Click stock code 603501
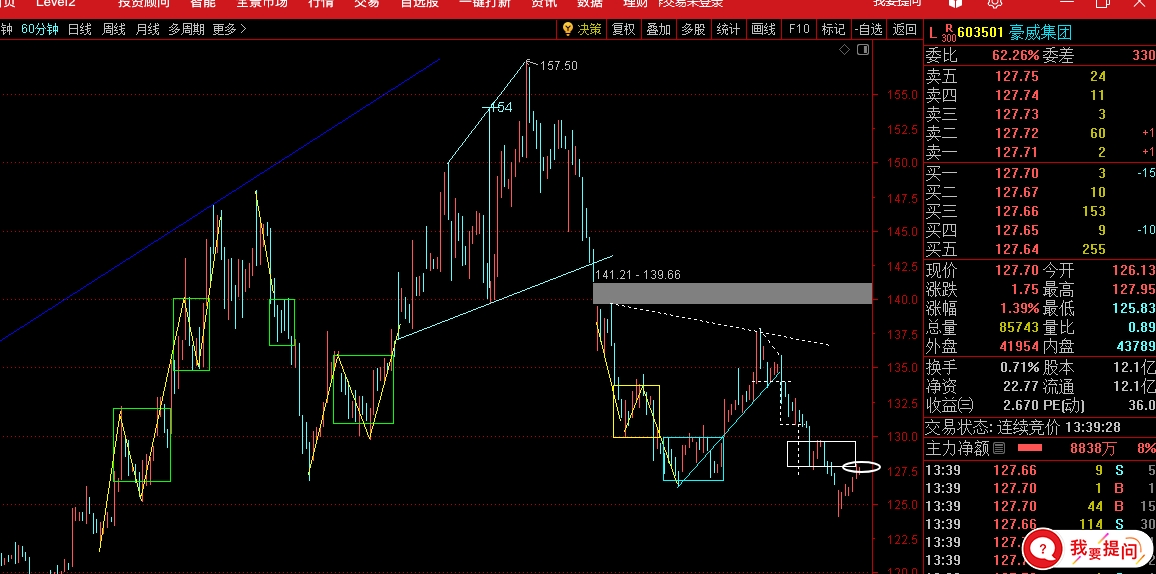The image size is (1156, 574). click(981, 32)
